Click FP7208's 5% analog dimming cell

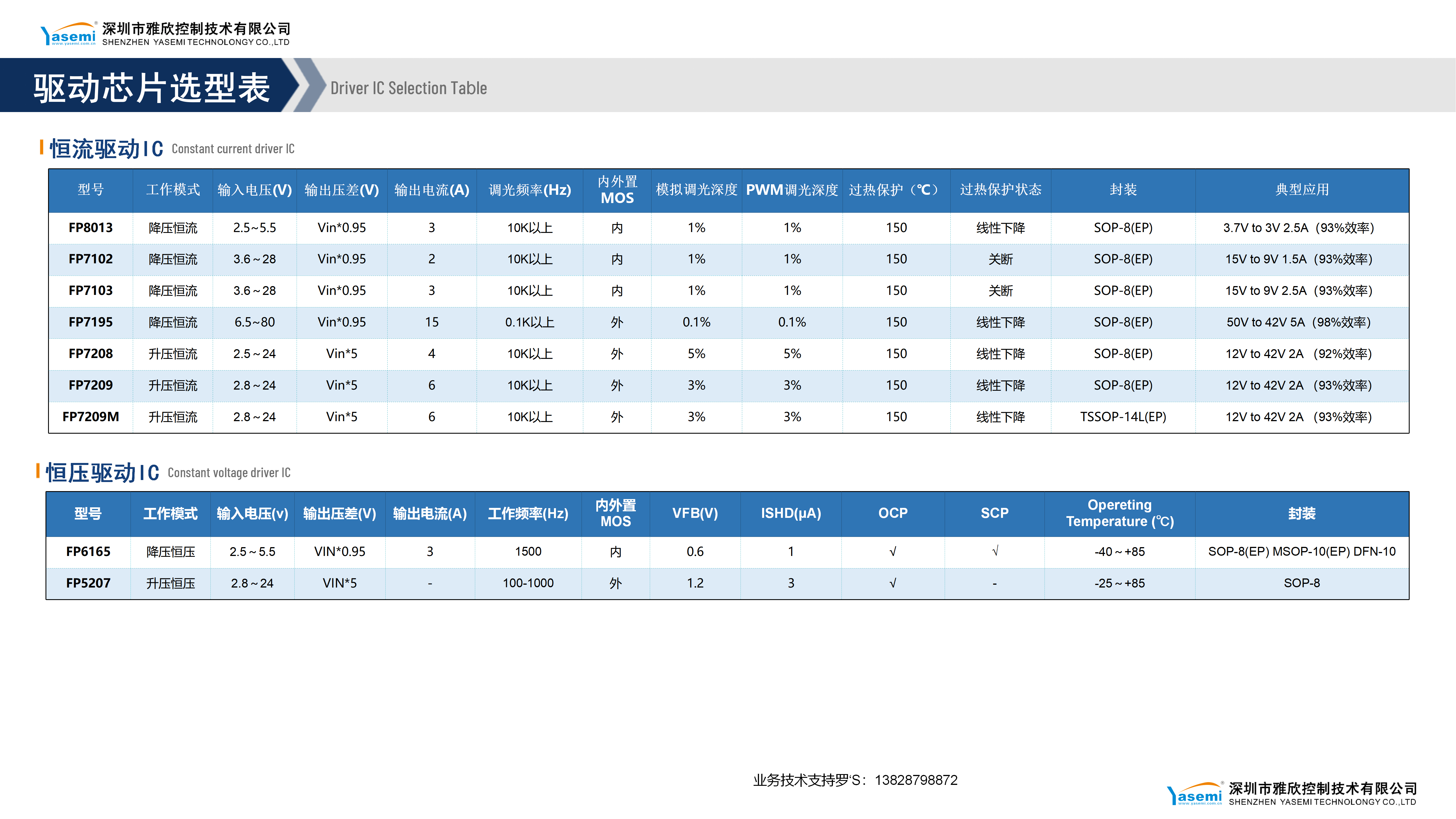[696, 354]
